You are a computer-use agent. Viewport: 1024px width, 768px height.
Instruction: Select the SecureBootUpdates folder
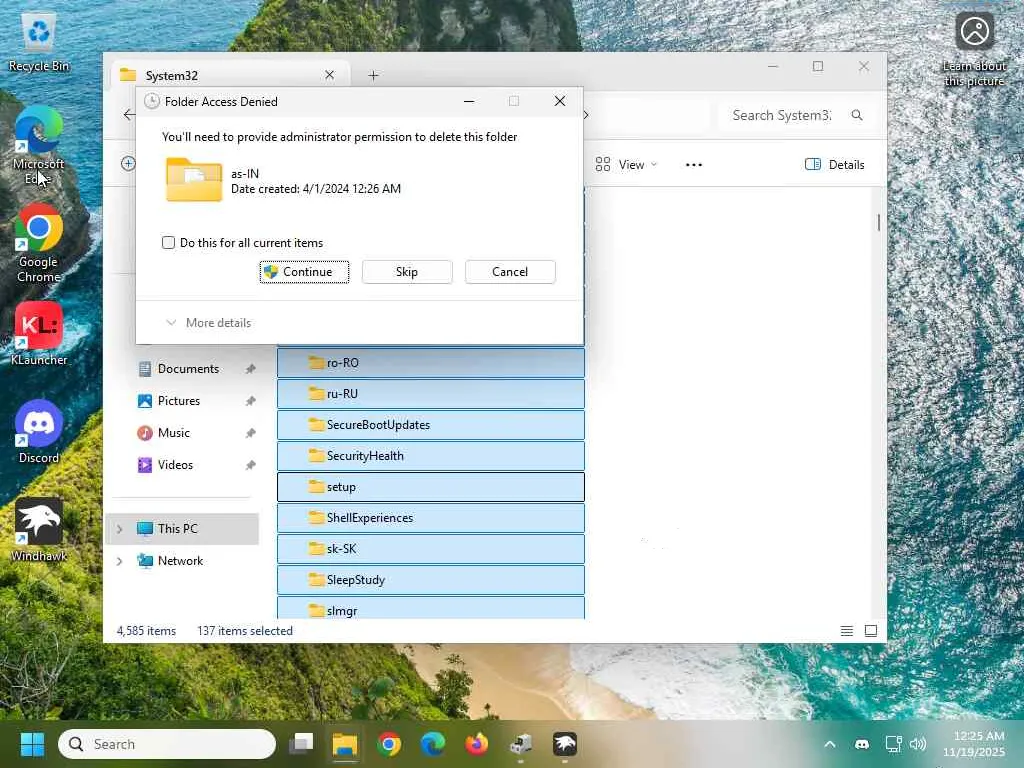coord(431,424)
